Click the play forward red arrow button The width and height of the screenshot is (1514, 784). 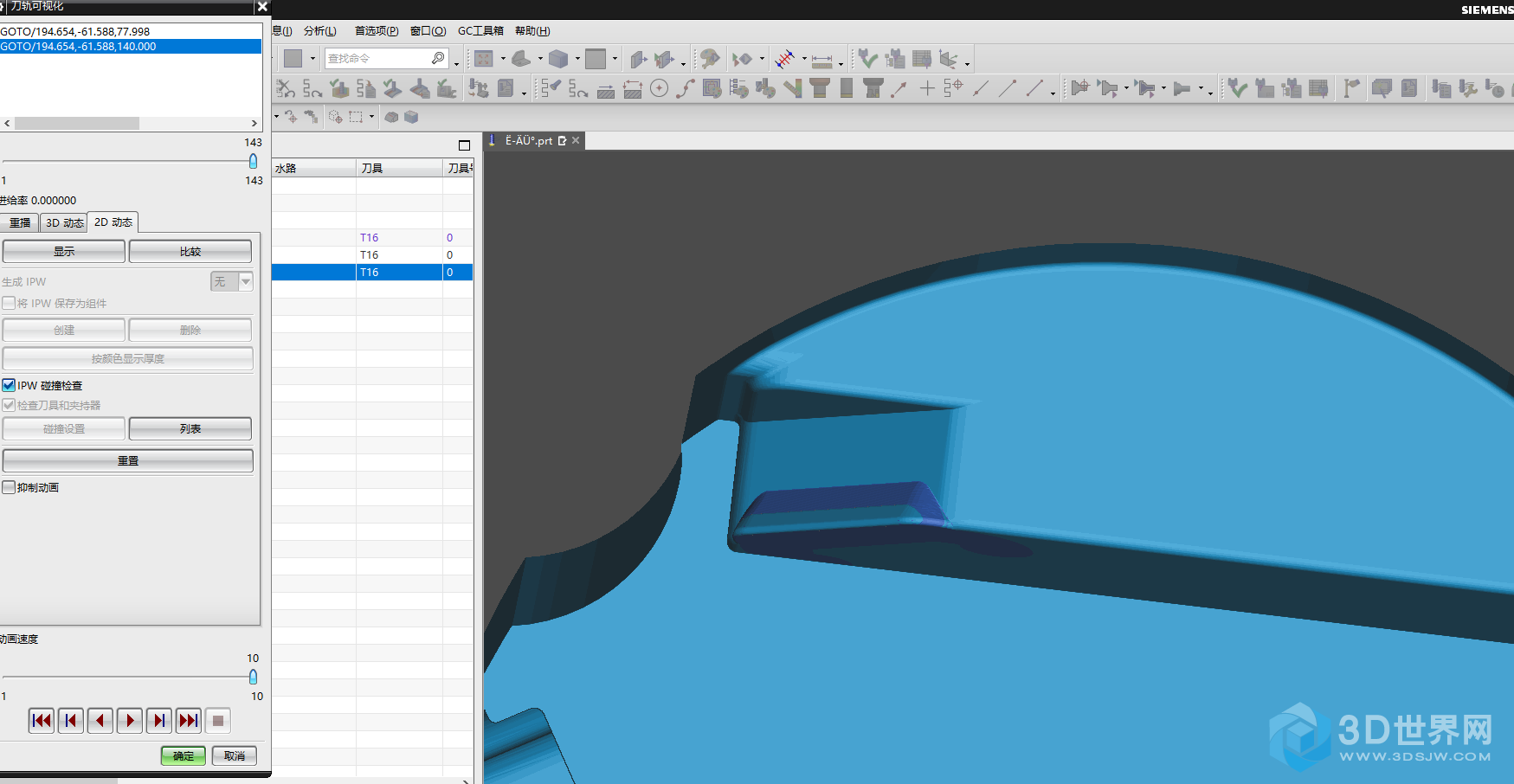[x=130, y=720]
